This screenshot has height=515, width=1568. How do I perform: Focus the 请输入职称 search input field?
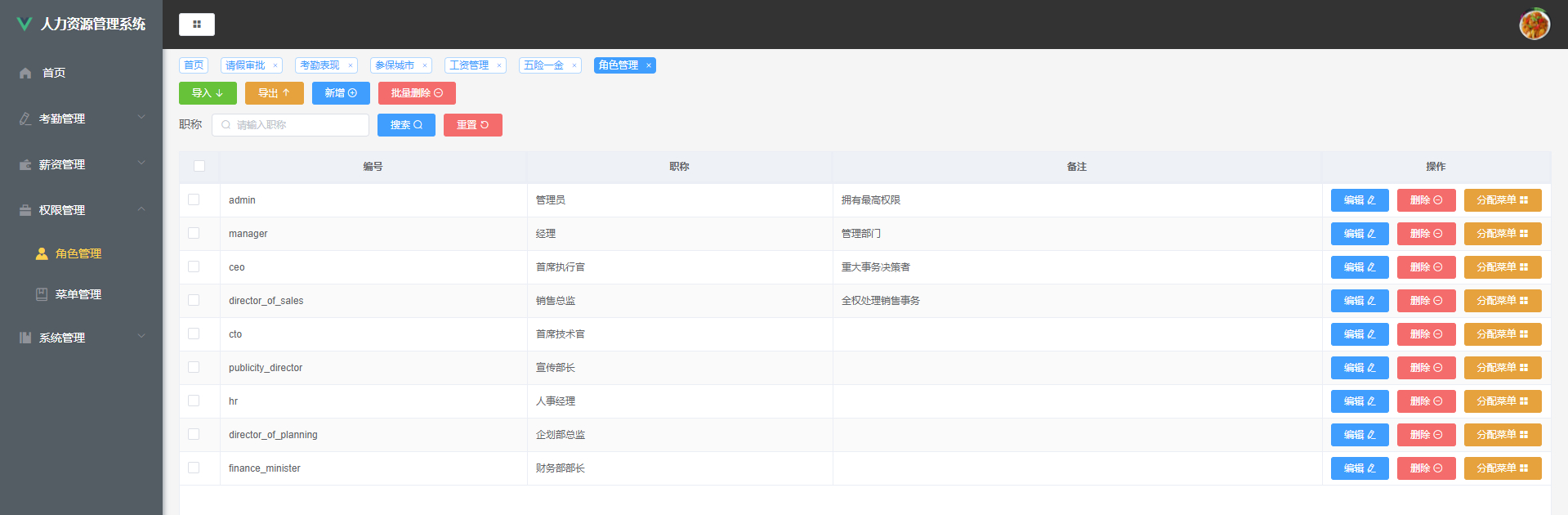(x=291, y=125)
